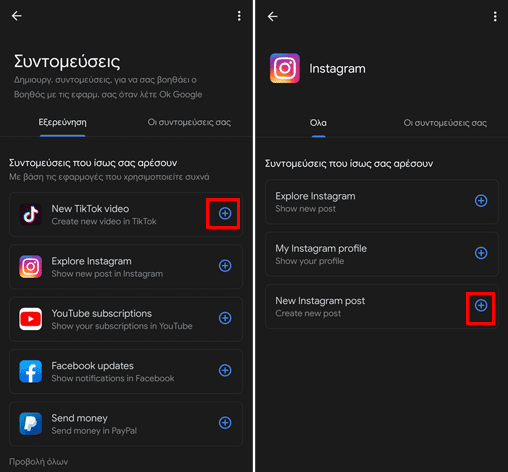Tap the Προβολή όλων link
Image resolution: width=508 pixels, height=472 pixels.
coord(38,462)
